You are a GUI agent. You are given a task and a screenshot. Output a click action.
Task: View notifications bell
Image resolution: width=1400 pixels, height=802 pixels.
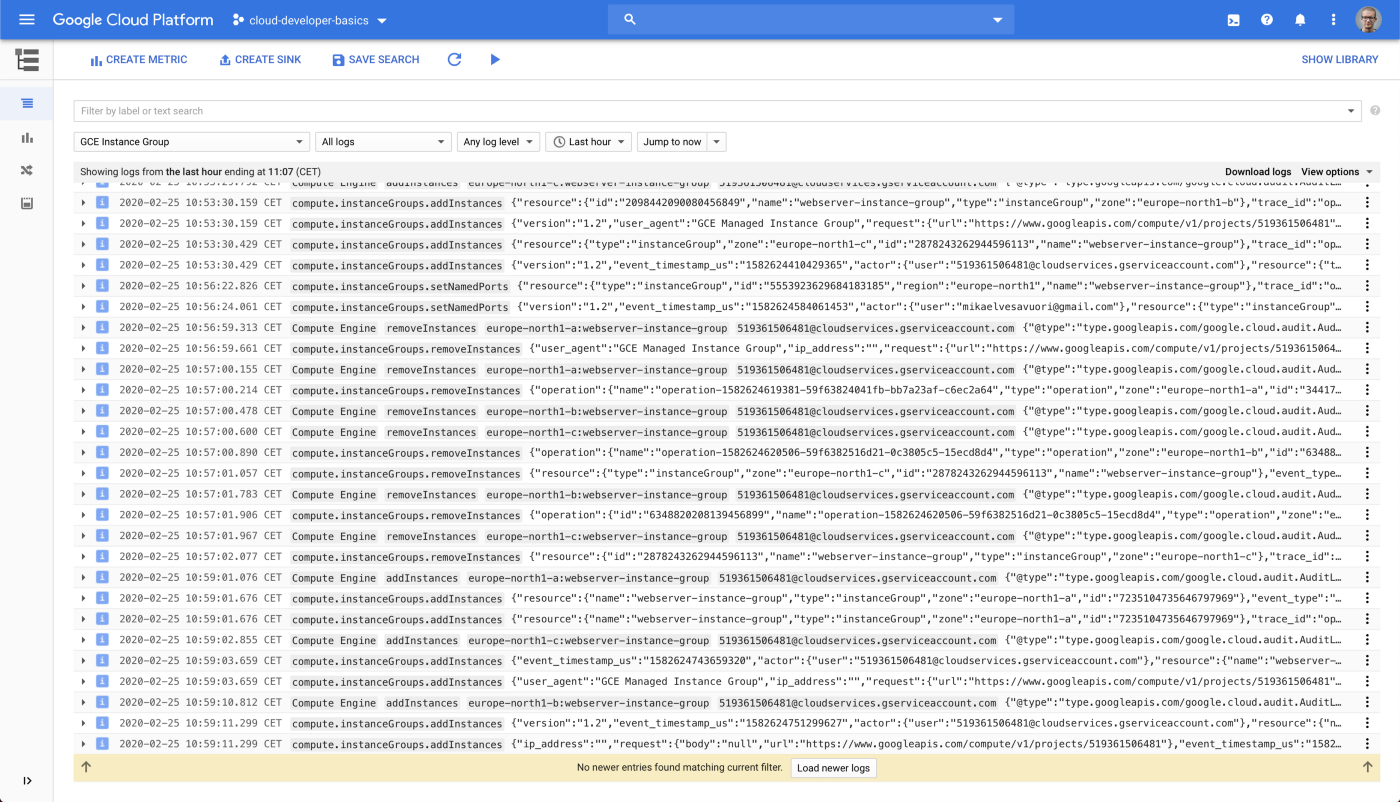[1300, 20]
